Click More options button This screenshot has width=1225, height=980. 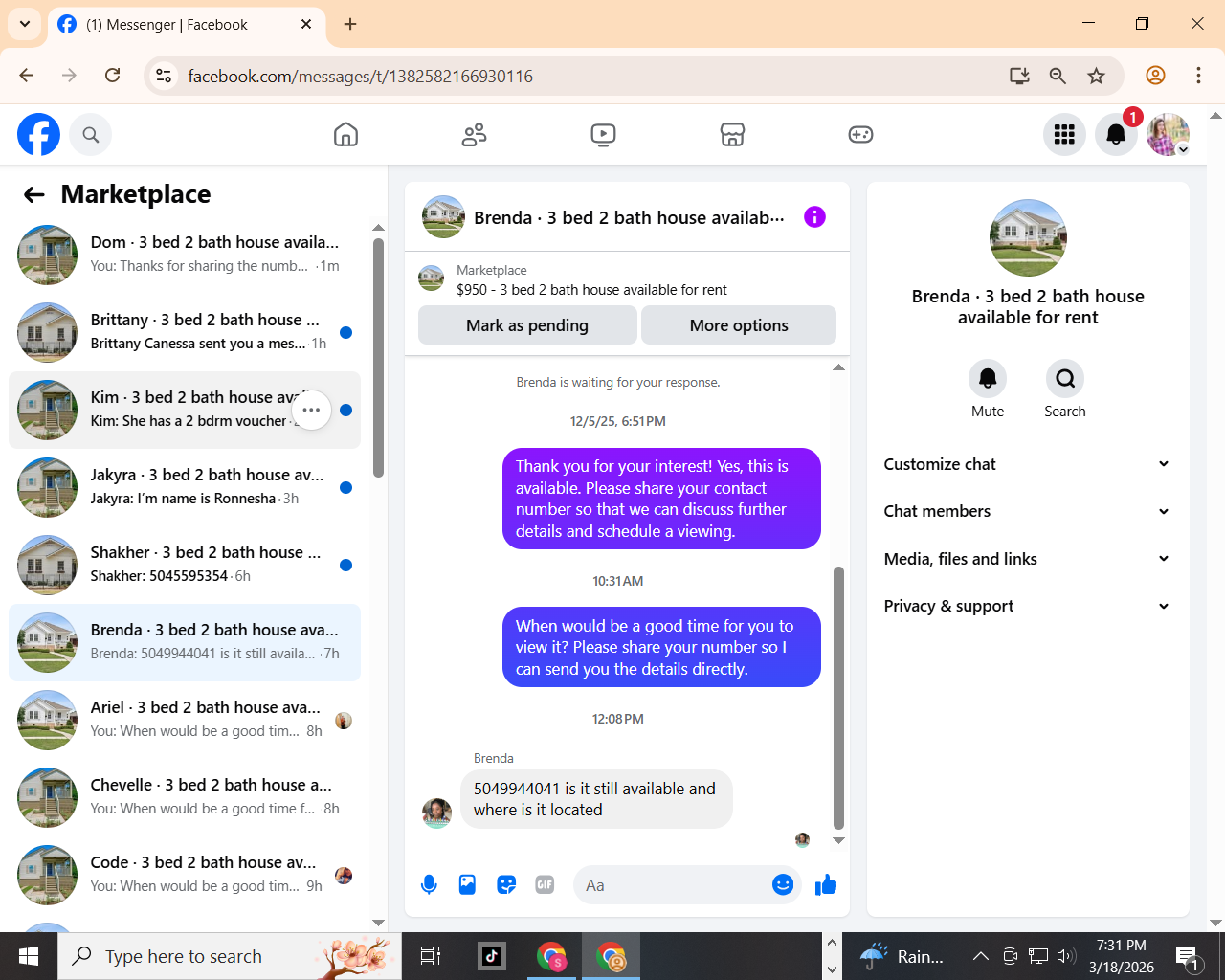[x=739, y=325]
